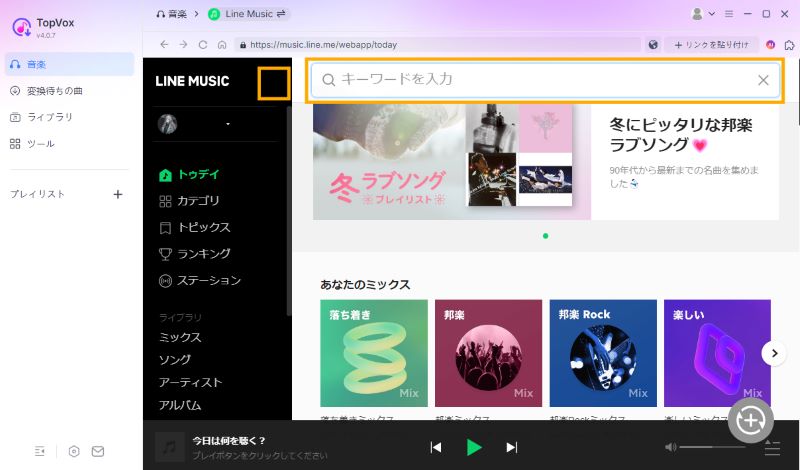Open the 冬ラブソング playlist banner

(x=452, y=162)
